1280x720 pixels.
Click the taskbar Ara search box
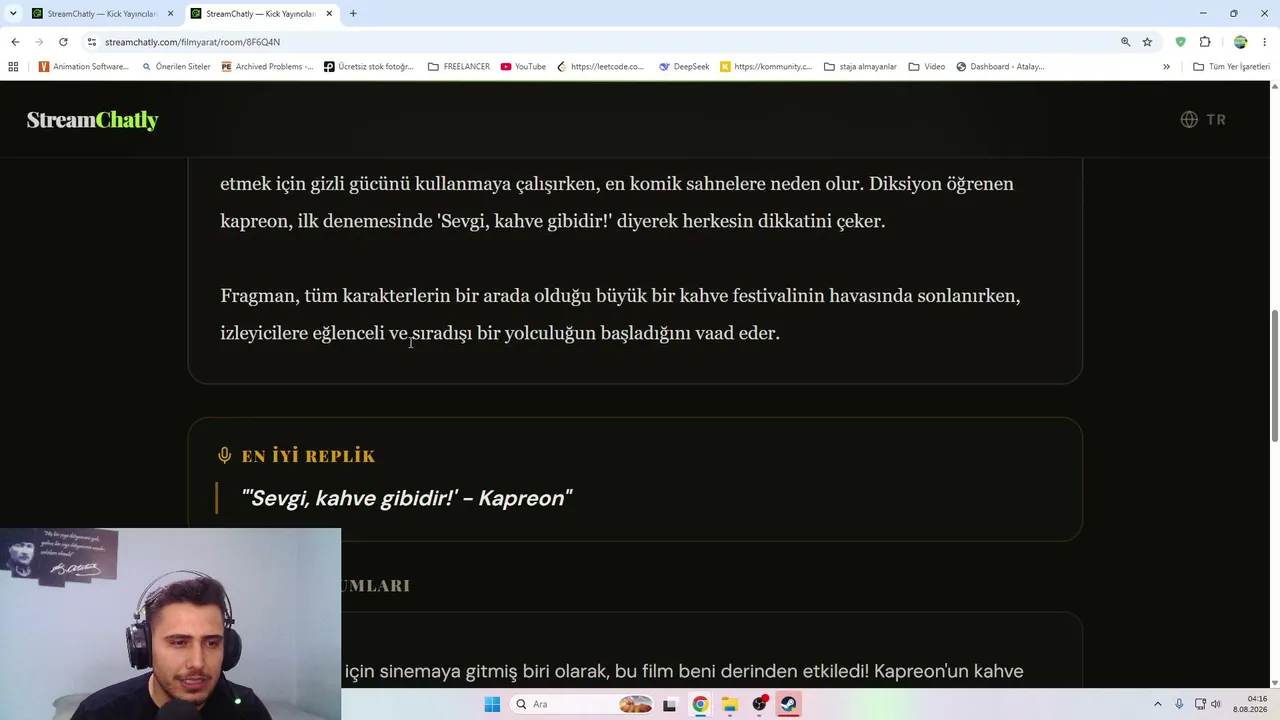pyautogui.click(x=581, y=704)
